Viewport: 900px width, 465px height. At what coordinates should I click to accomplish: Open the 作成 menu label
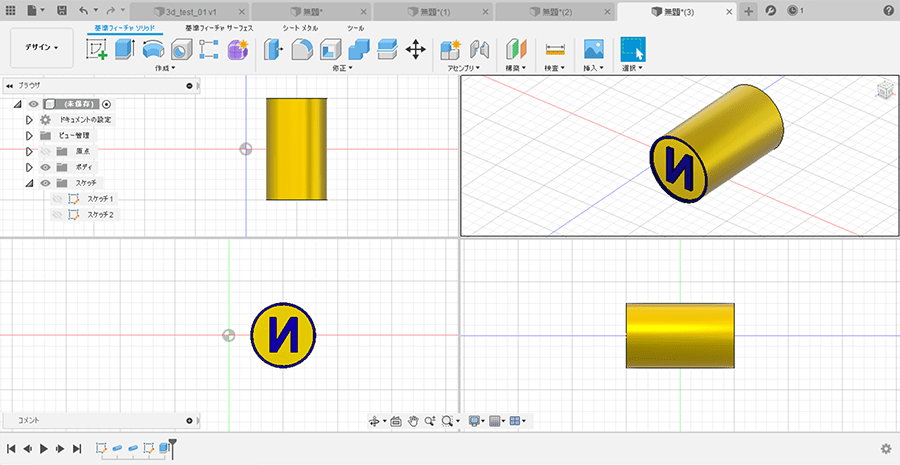(x=164, y=68)
